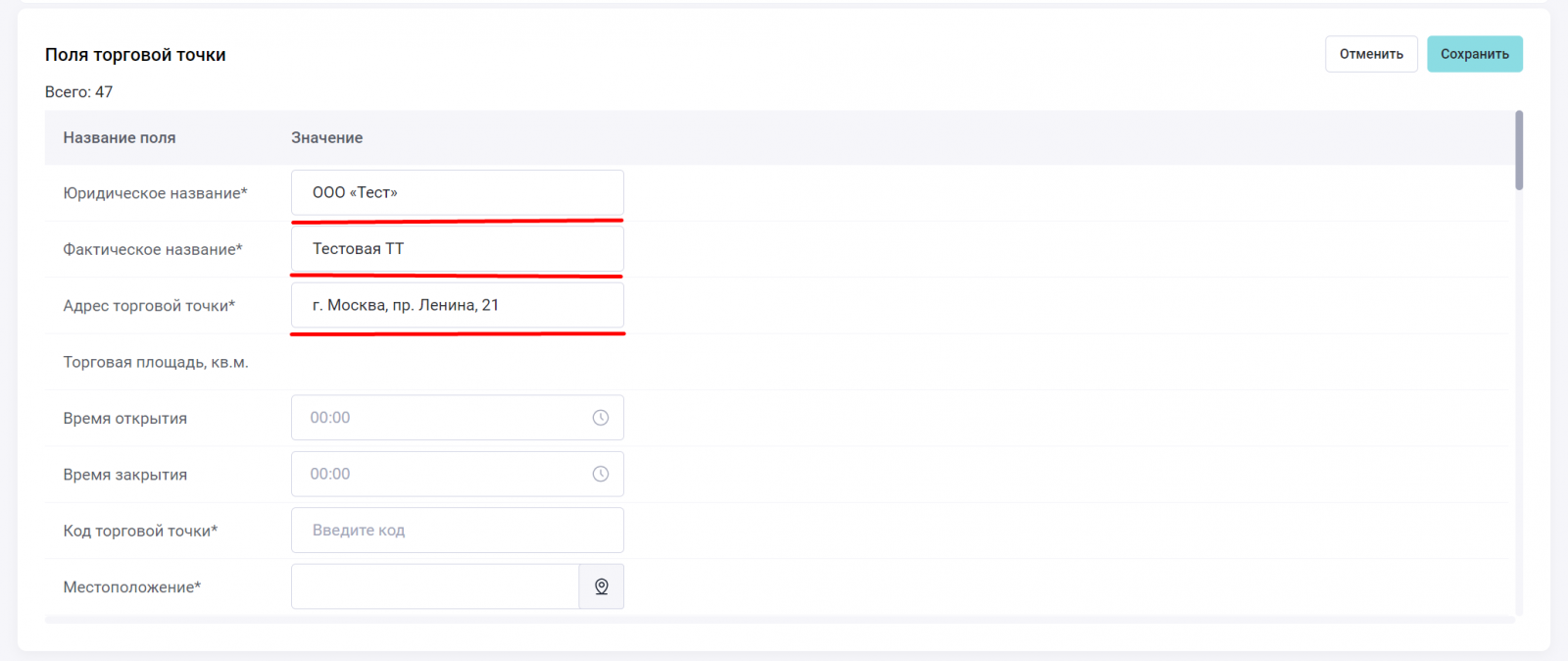
Task: Click the Значение column header
Action: [x=326, y=138]
